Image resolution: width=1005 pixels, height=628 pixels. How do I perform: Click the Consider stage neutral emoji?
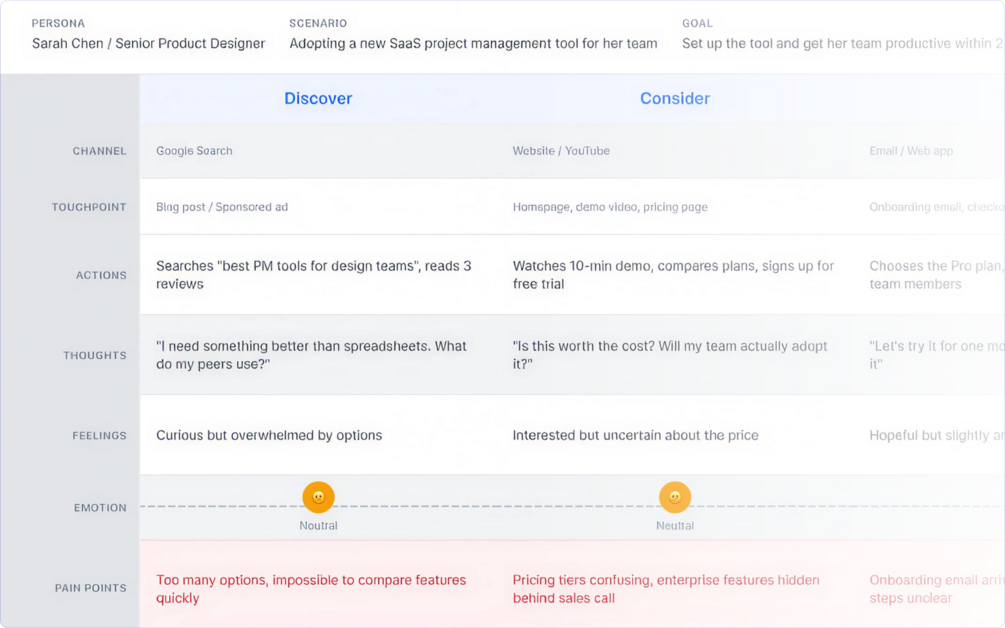(675, 497)
